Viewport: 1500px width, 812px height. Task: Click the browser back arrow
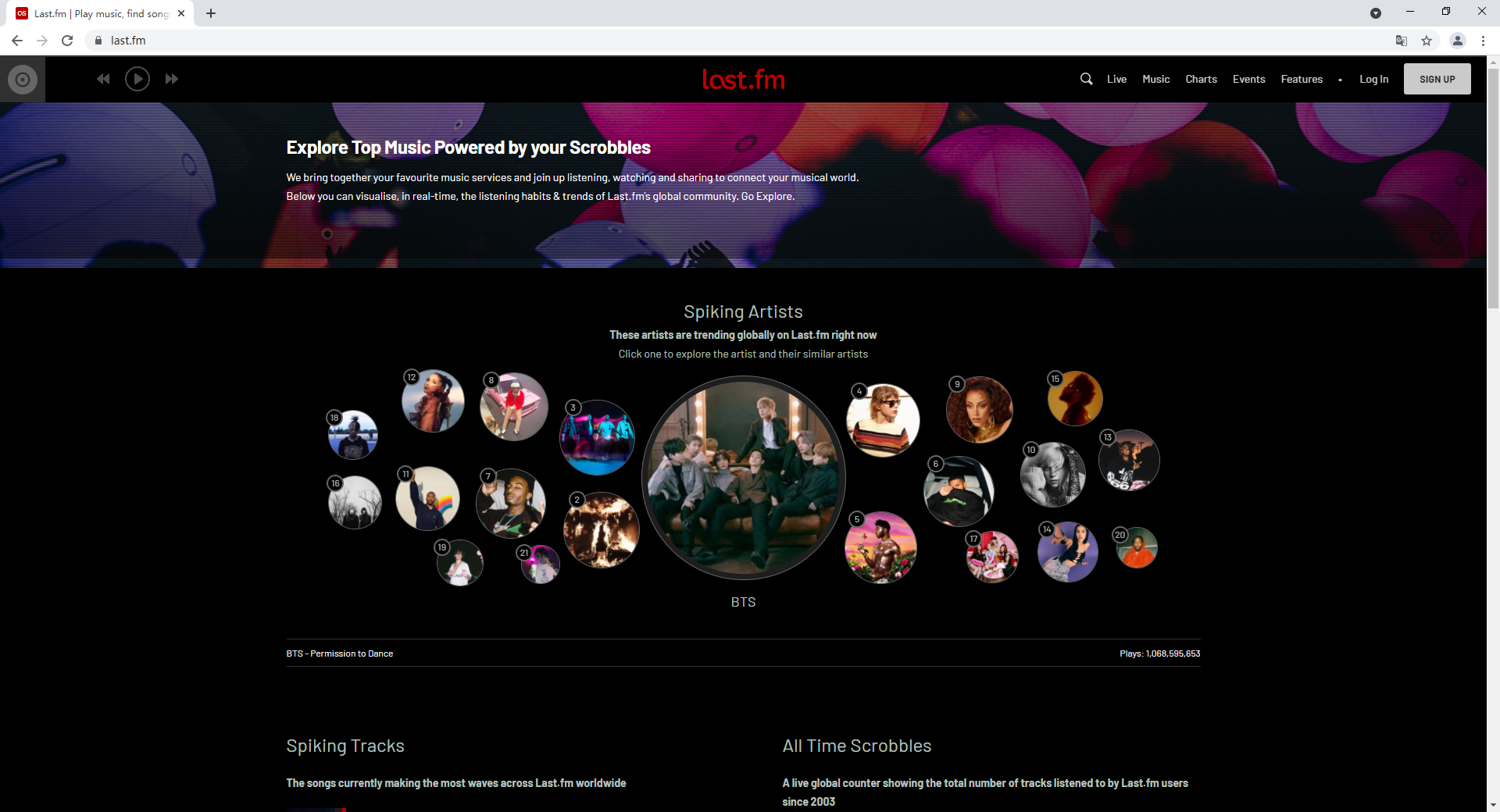(16, 40)
